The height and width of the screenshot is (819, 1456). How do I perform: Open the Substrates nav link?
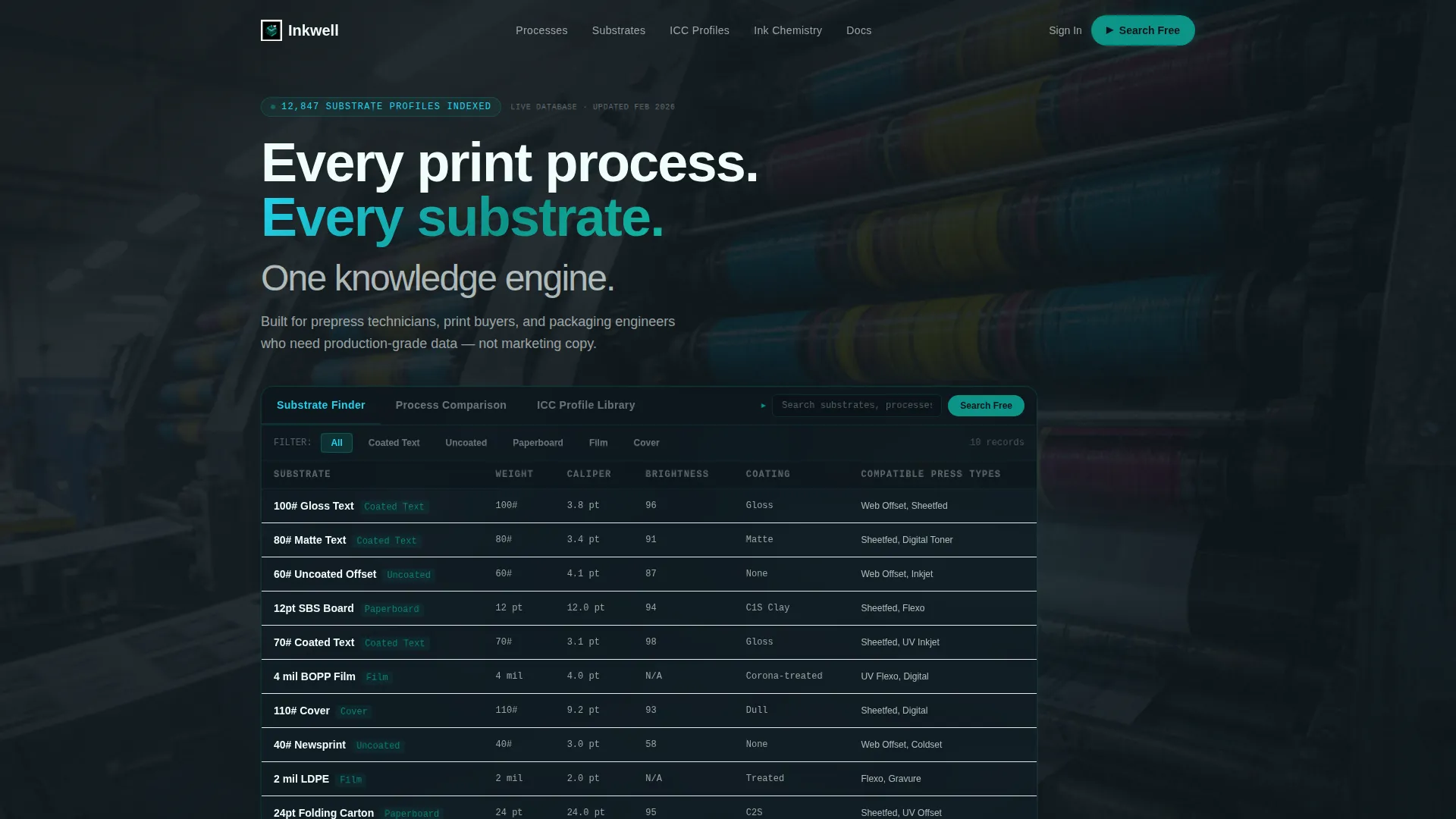(618, 30)
